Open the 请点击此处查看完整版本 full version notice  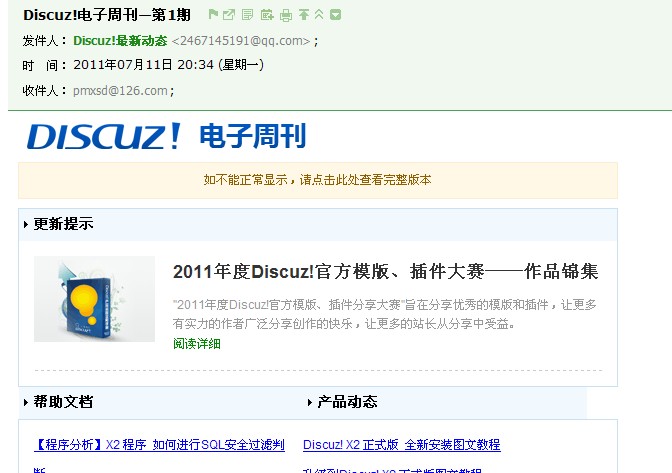click(x=318, y=180)
